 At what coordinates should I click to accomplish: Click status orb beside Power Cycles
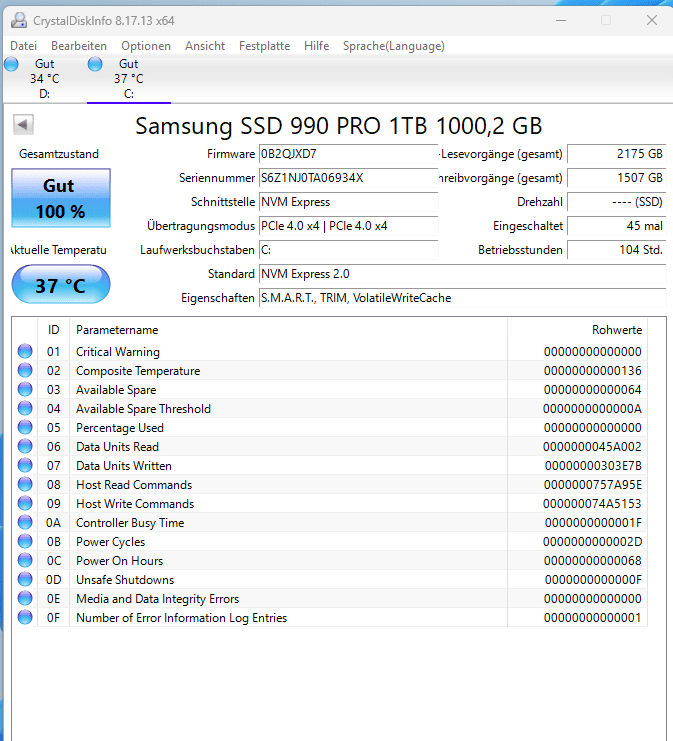point(25,541)
